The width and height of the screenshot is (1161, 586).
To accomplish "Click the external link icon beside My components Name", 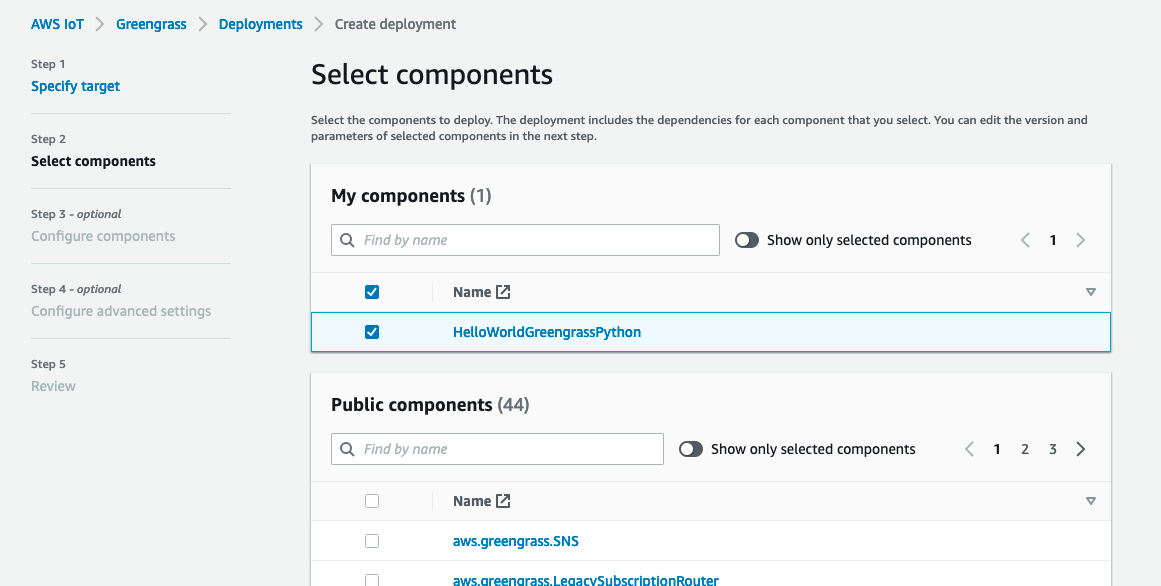I will pyautogui.click(x=503, y=292).
